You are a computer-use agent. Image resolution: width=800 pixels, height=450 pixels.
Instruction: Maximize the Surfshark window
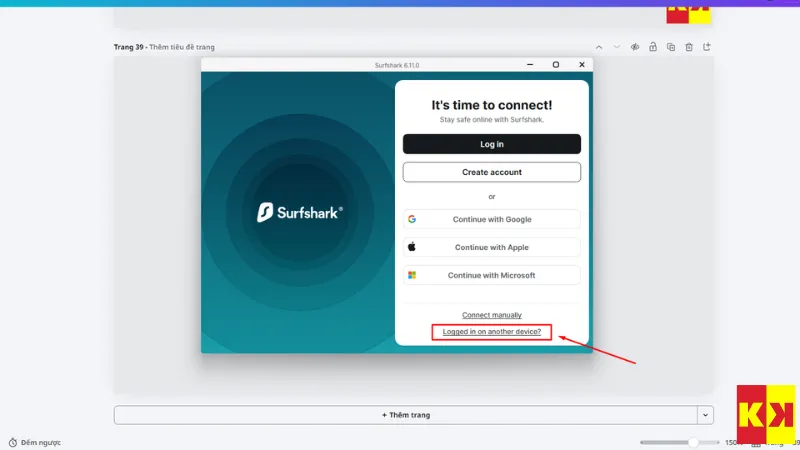point(556,65)
